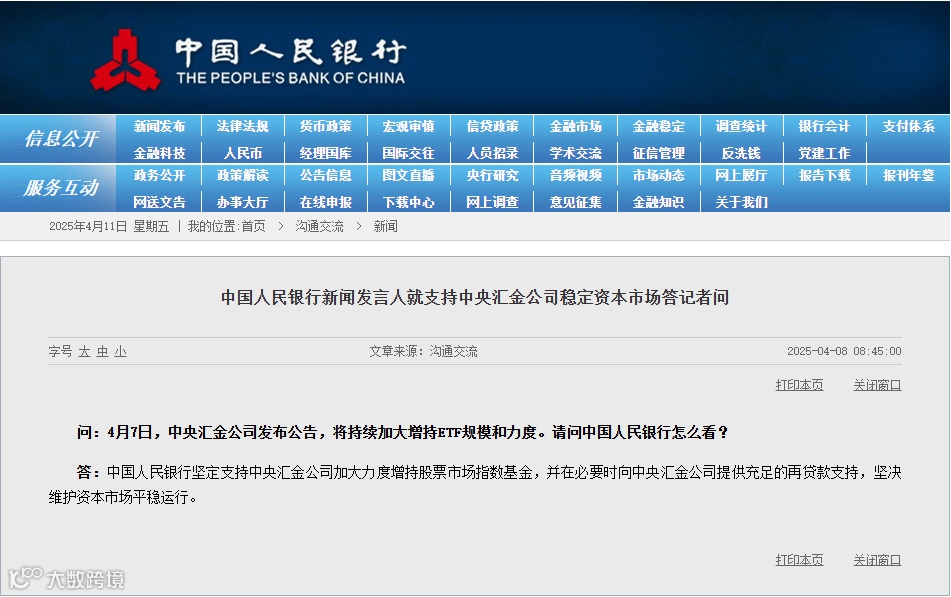
Task: Click 信息公开 section header
Action: [x=61, y=139]
